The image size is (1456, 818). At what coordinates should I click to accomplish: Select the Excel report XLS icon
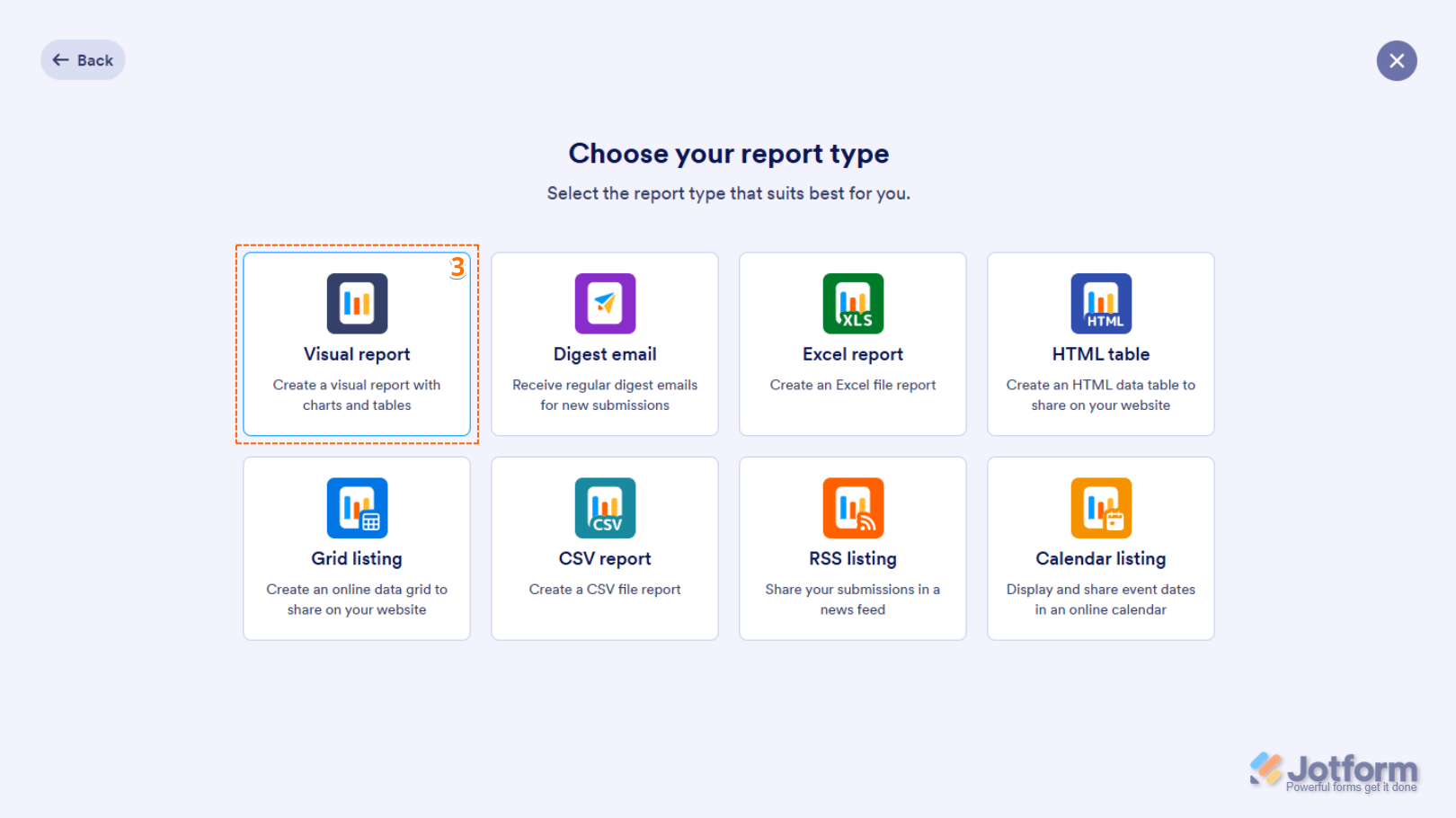click(853, 304)
